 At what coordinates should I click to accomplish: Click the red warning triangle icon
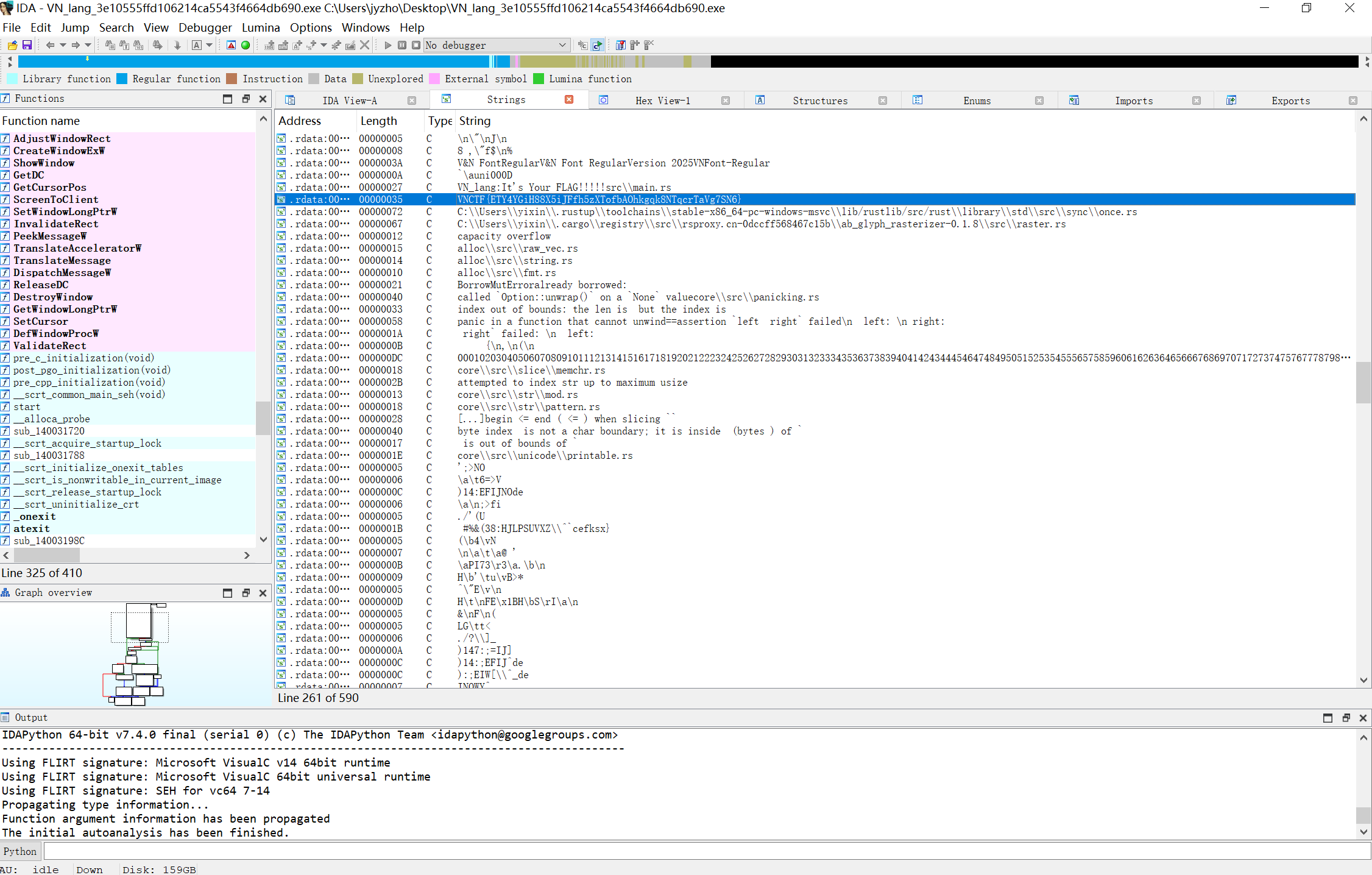[231, 45]
